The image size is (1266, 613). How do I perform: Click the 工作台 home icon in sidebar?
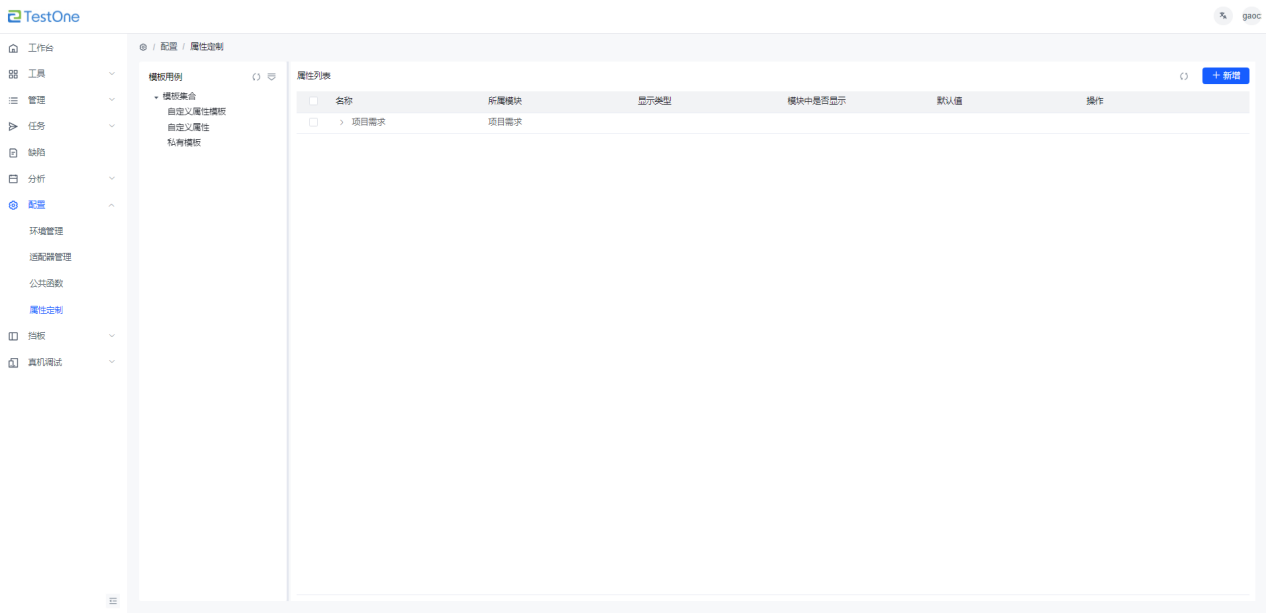13,48
